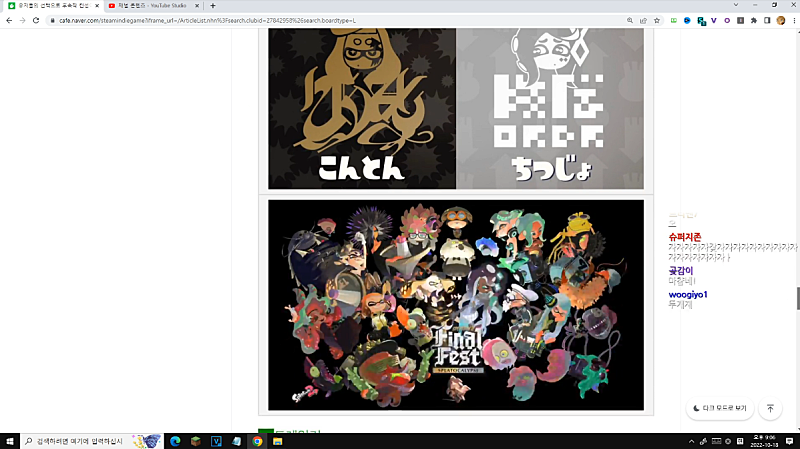Open File Explorer from the taskbar
The height and width of the screenshot is (449, 800).
click(x=278, y=441)
